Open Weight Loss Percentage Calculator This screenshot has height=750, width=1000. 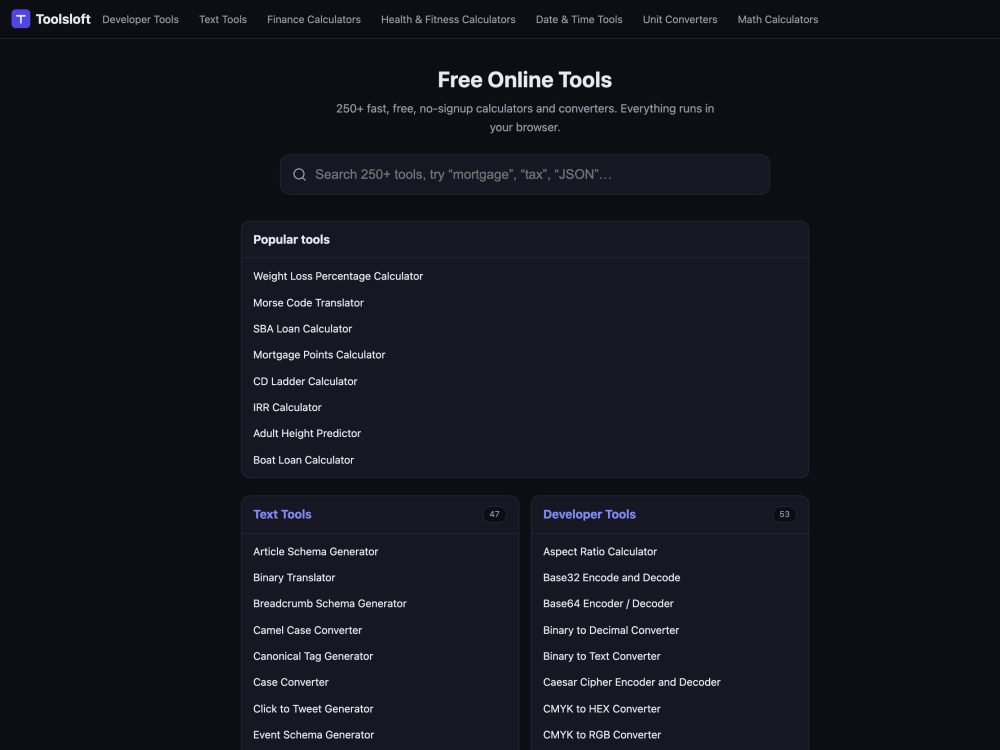click(x=338, y=276)
